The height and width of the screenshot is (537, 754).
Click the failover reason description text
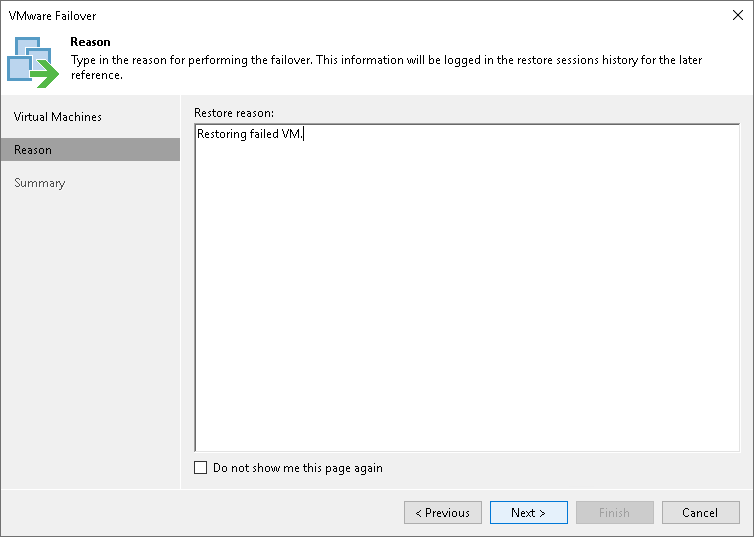tap(386, 67)
